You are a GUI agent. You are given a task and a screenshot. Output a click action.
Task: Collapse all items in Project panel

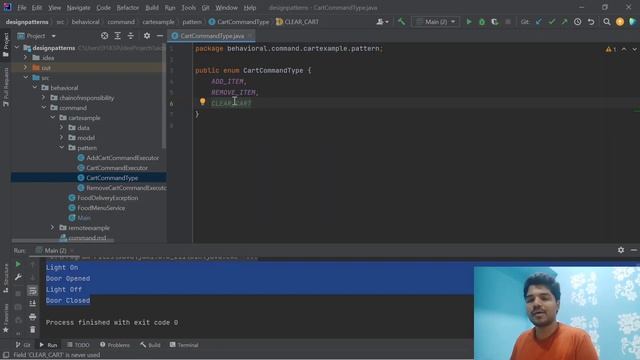click(x=131, y=36)
